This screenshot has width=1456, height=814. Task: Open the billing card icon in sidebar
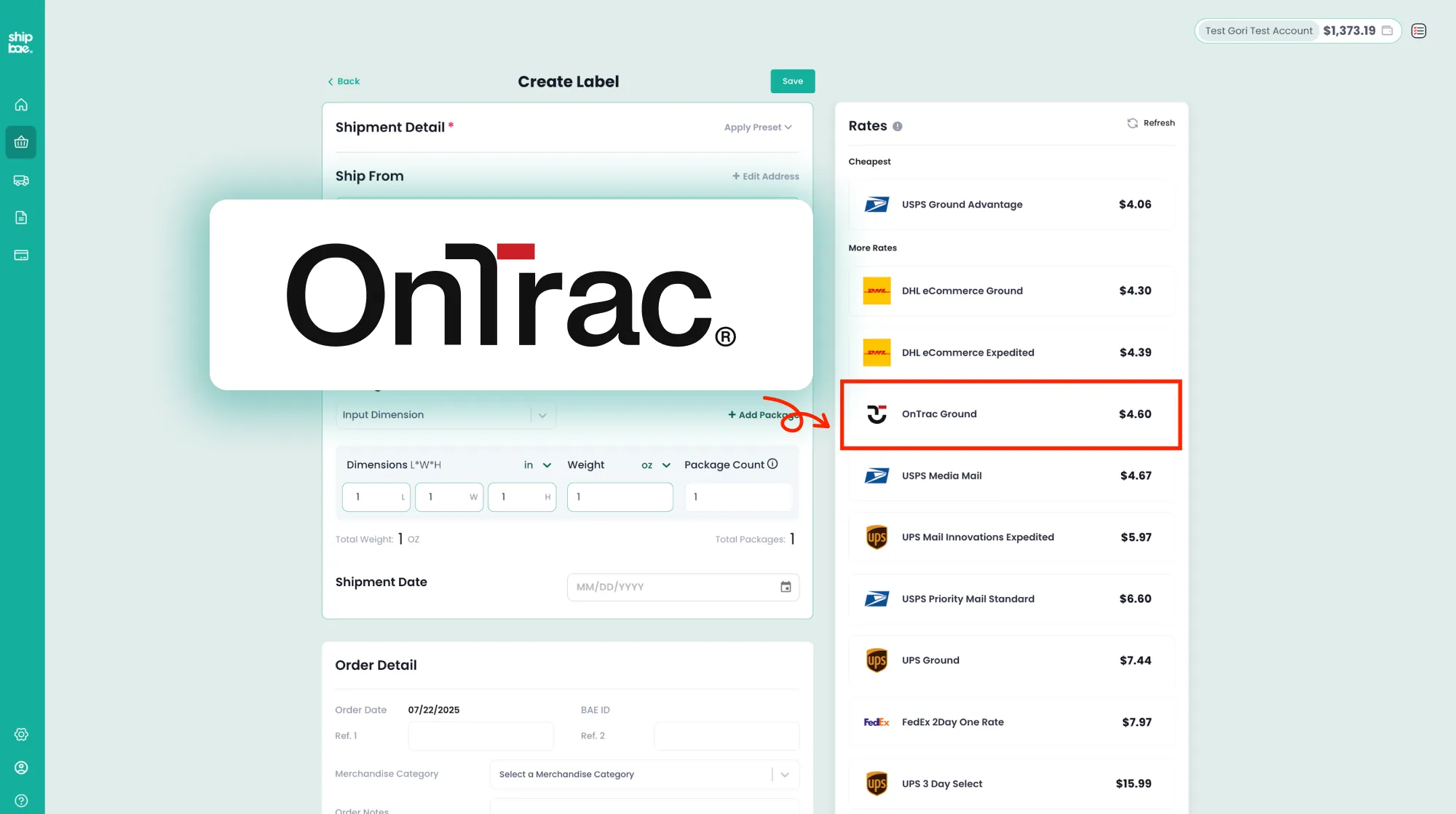click(x=21, y=255)
